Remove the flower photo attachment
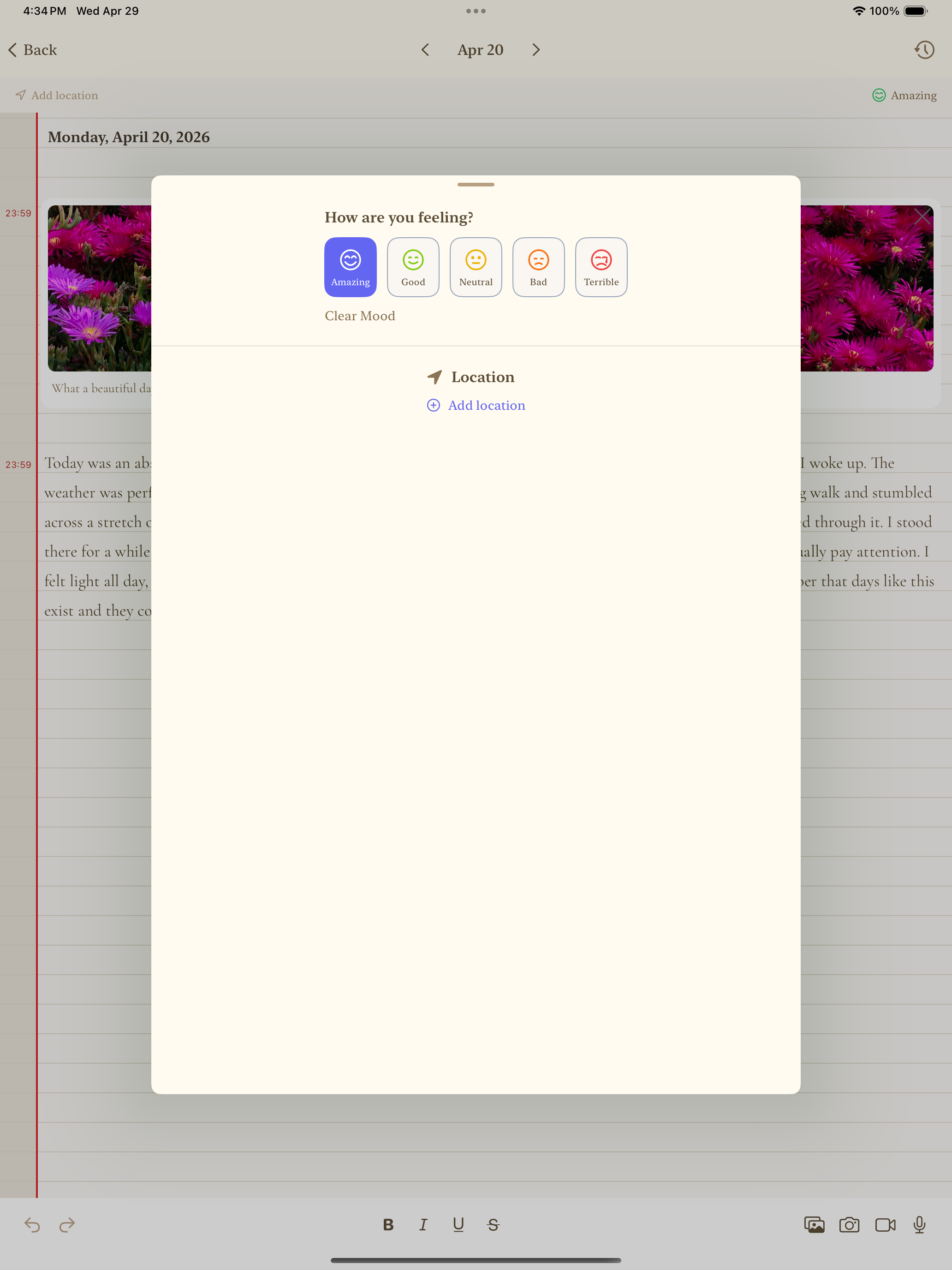Image resolution: width=952 pixels, height=1270 pixels. pyautogui.click(x=922, y=217)
